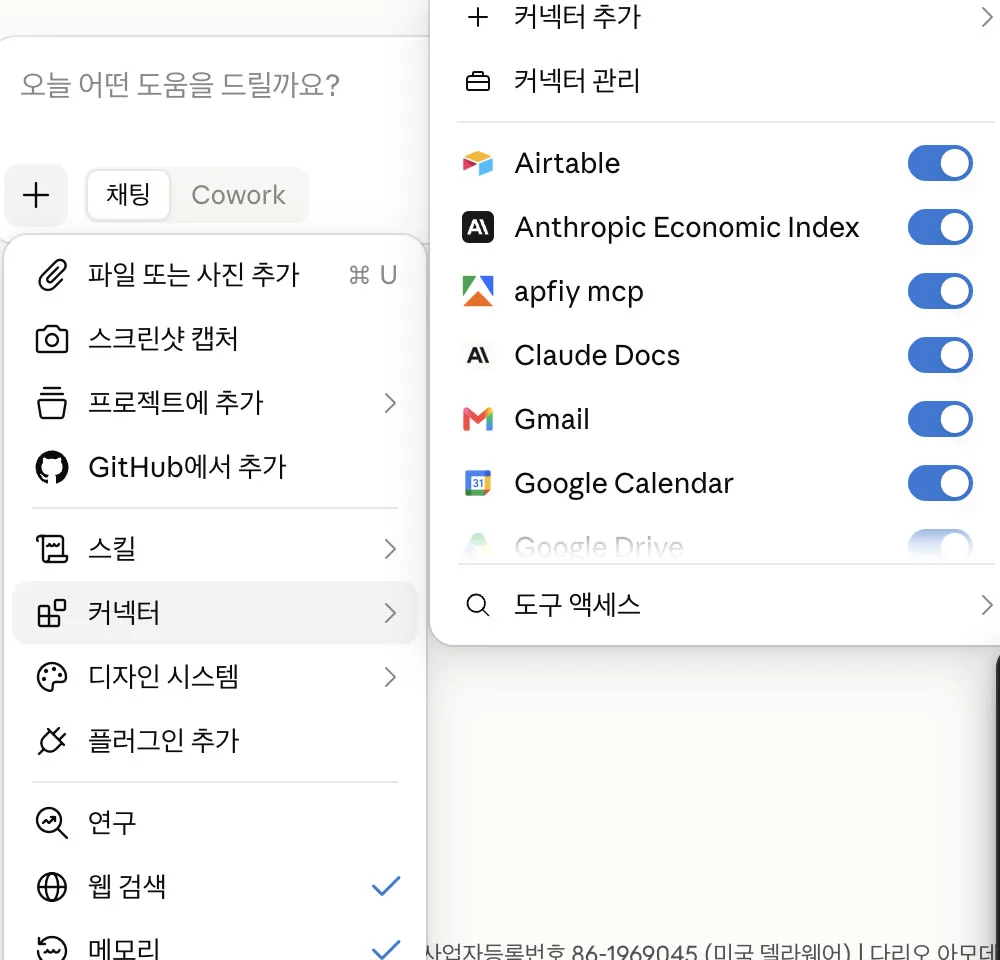
Task: Click the Claude Docs logo icon
Action: point(478,355)
